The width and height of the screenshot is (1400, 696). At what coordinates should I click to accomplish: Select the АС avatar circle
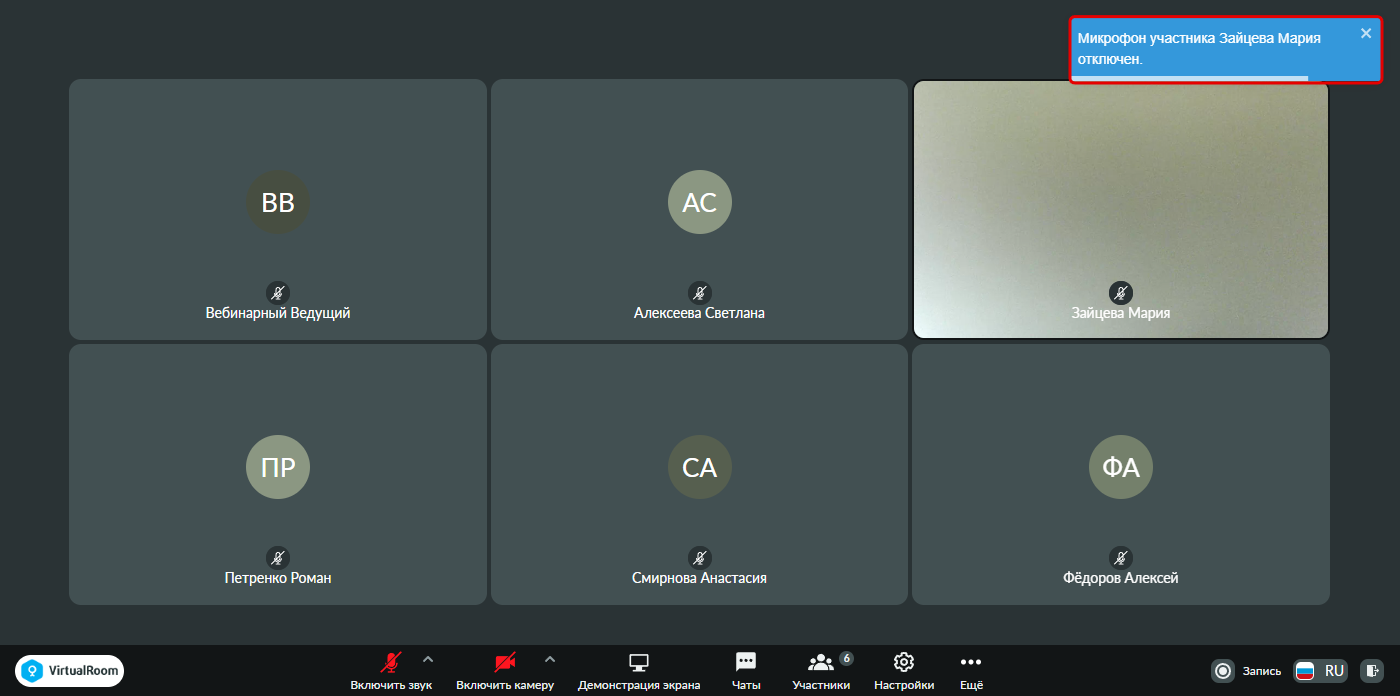click(700, 202)
